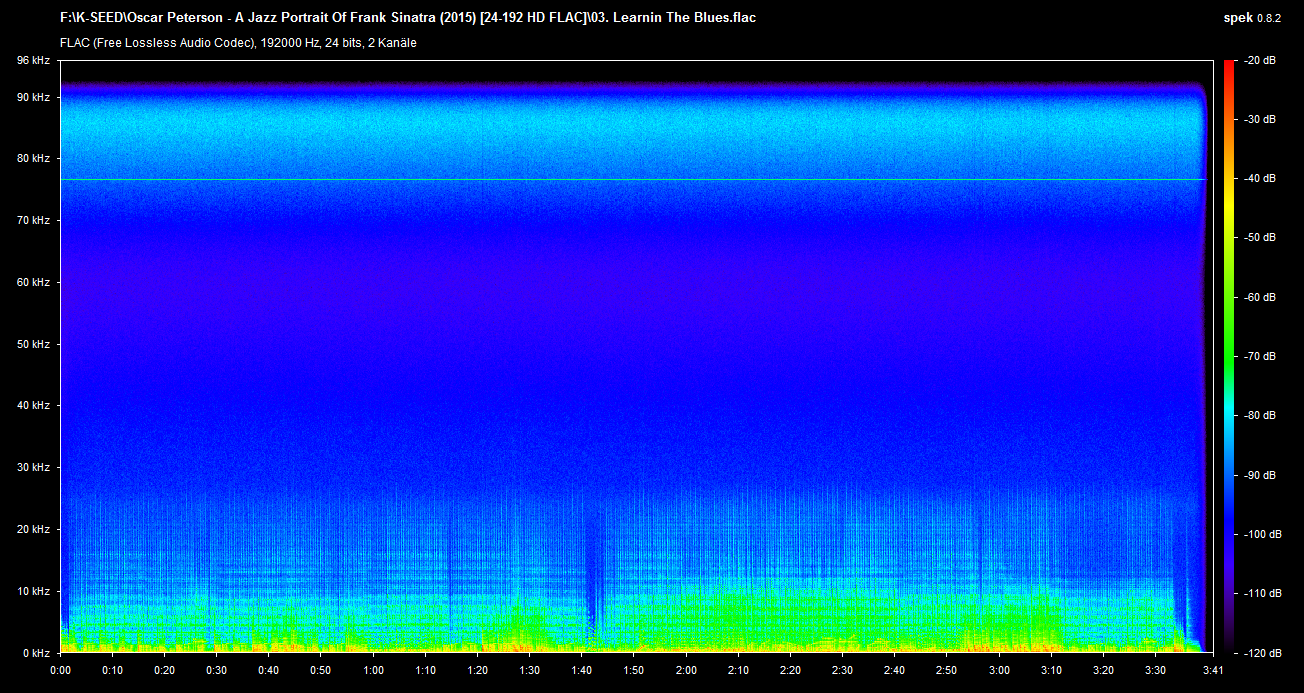Select the 40 kHz frequency axis label
Screen dimensions: 1304x693
[x=33, y=406]
